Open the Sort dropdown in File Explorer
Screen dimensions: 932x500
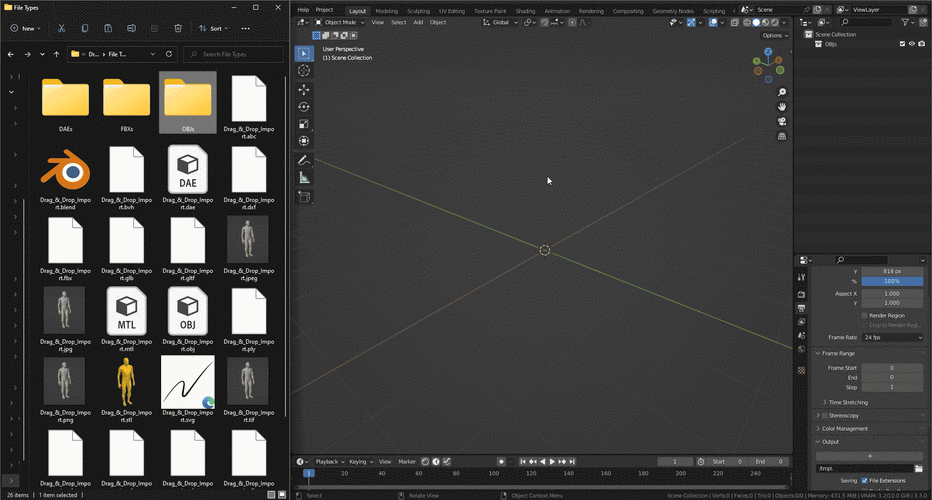[x=213, y=28]
